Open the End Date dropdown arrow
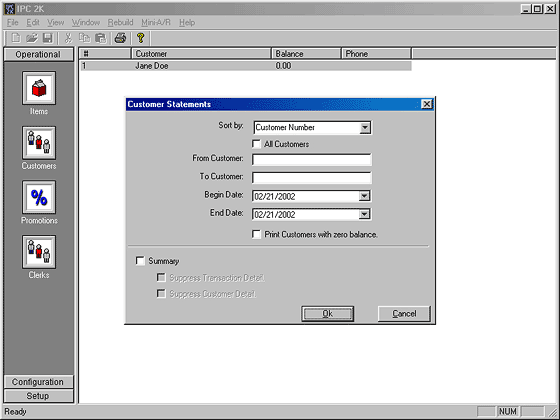This screenshot has height=420, width=560. tap(364, 214)
